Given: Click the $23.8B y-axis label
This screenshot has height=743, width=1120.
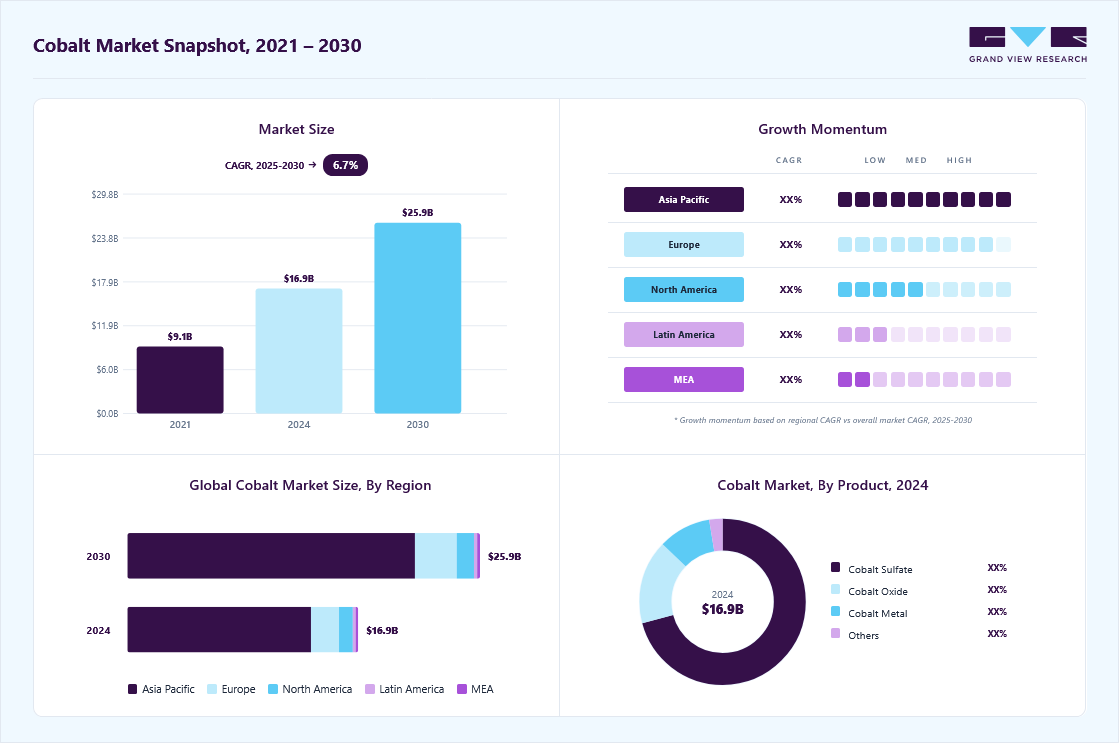Looking at the screenshot, I should (105, 239).
